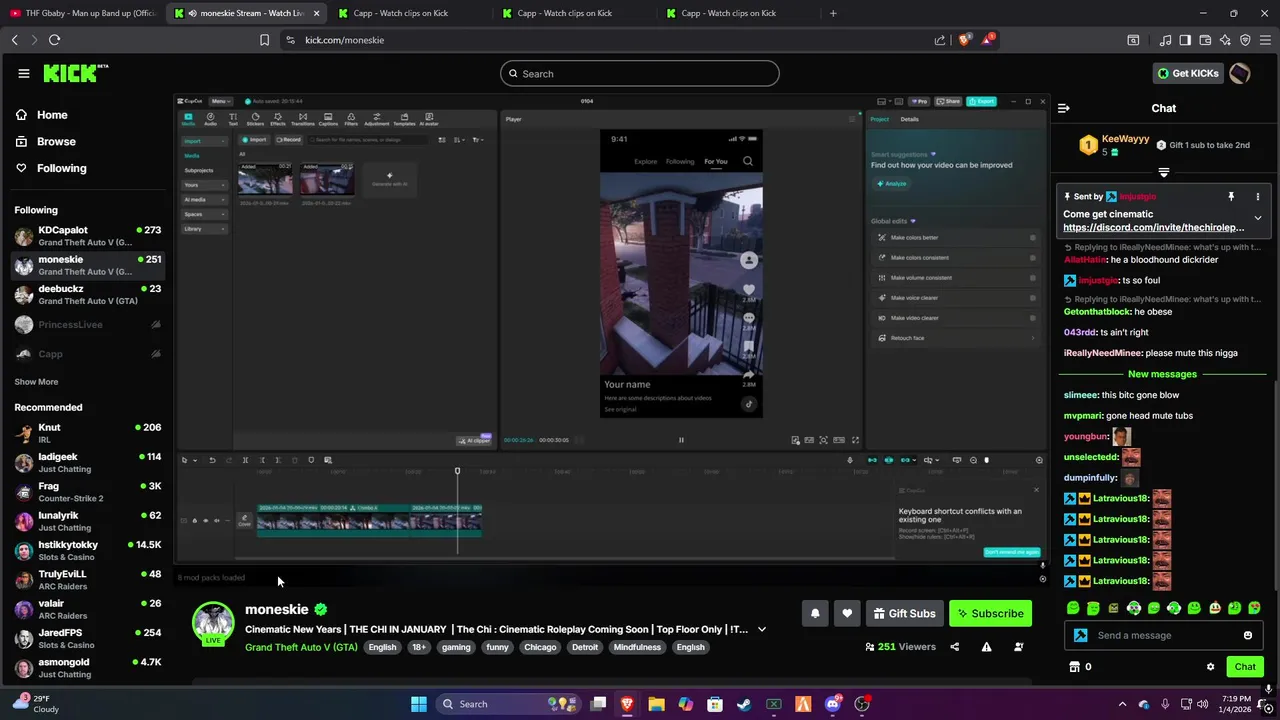The height and width of the screenshot is (720, 1280).
Task: Click the Get KICKs button
Action: coord(1188,73)
